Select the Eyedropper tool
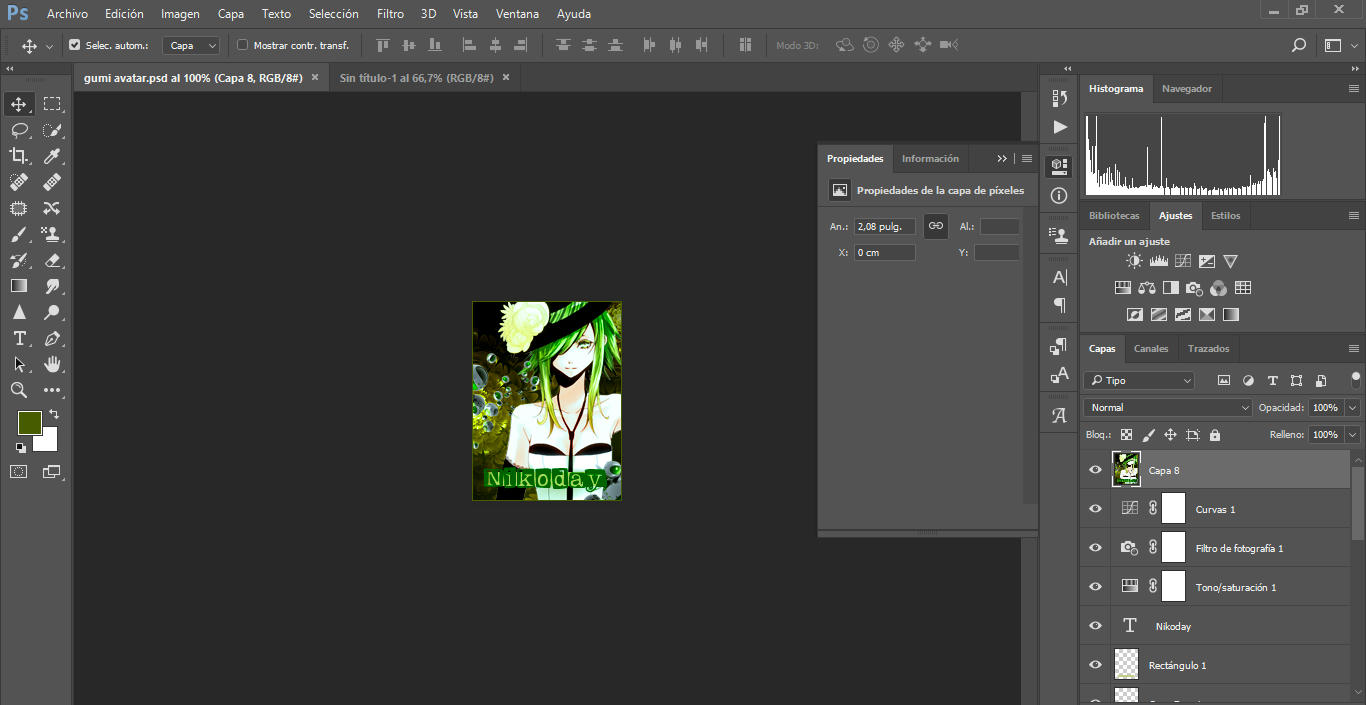The image size is (1366, 705). [x=52, y=156]
